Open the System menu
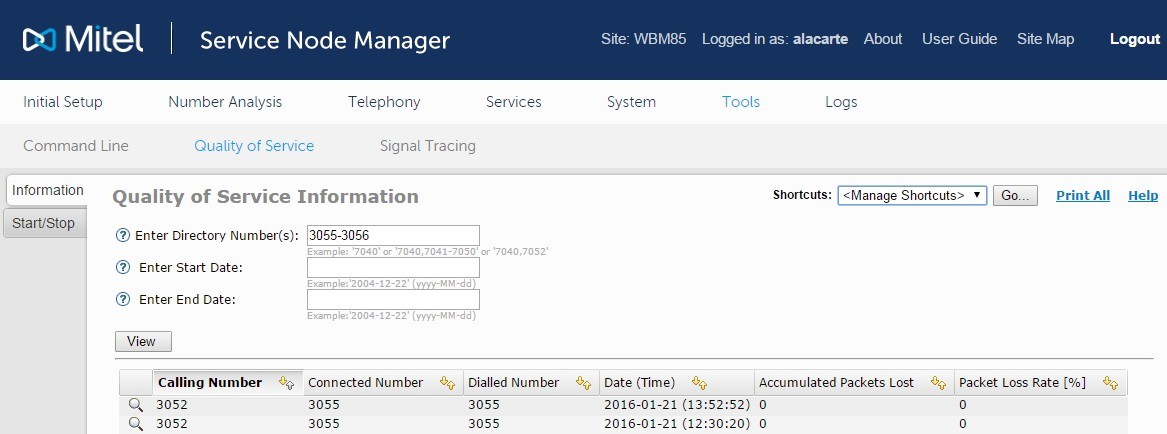This screenshot has width=1167, height=434. [x=631, y=102]
